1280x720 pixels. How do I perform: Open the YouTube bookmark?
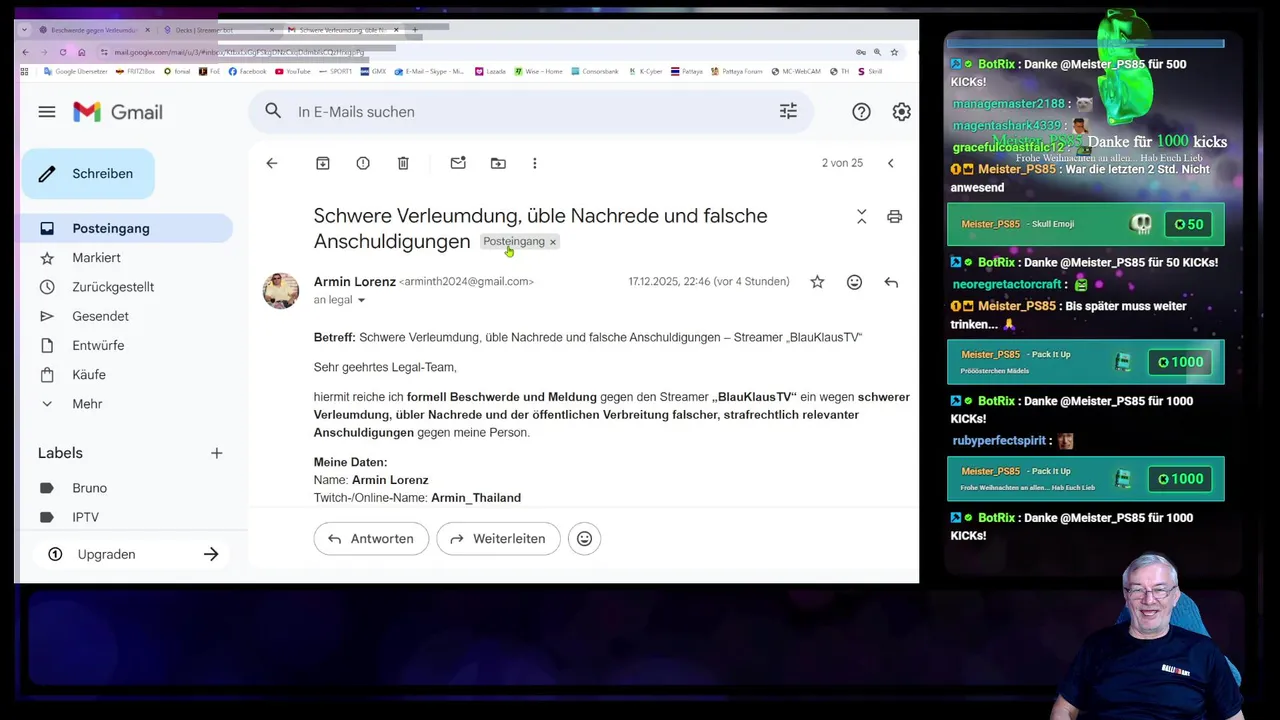(x=292, y=72)
